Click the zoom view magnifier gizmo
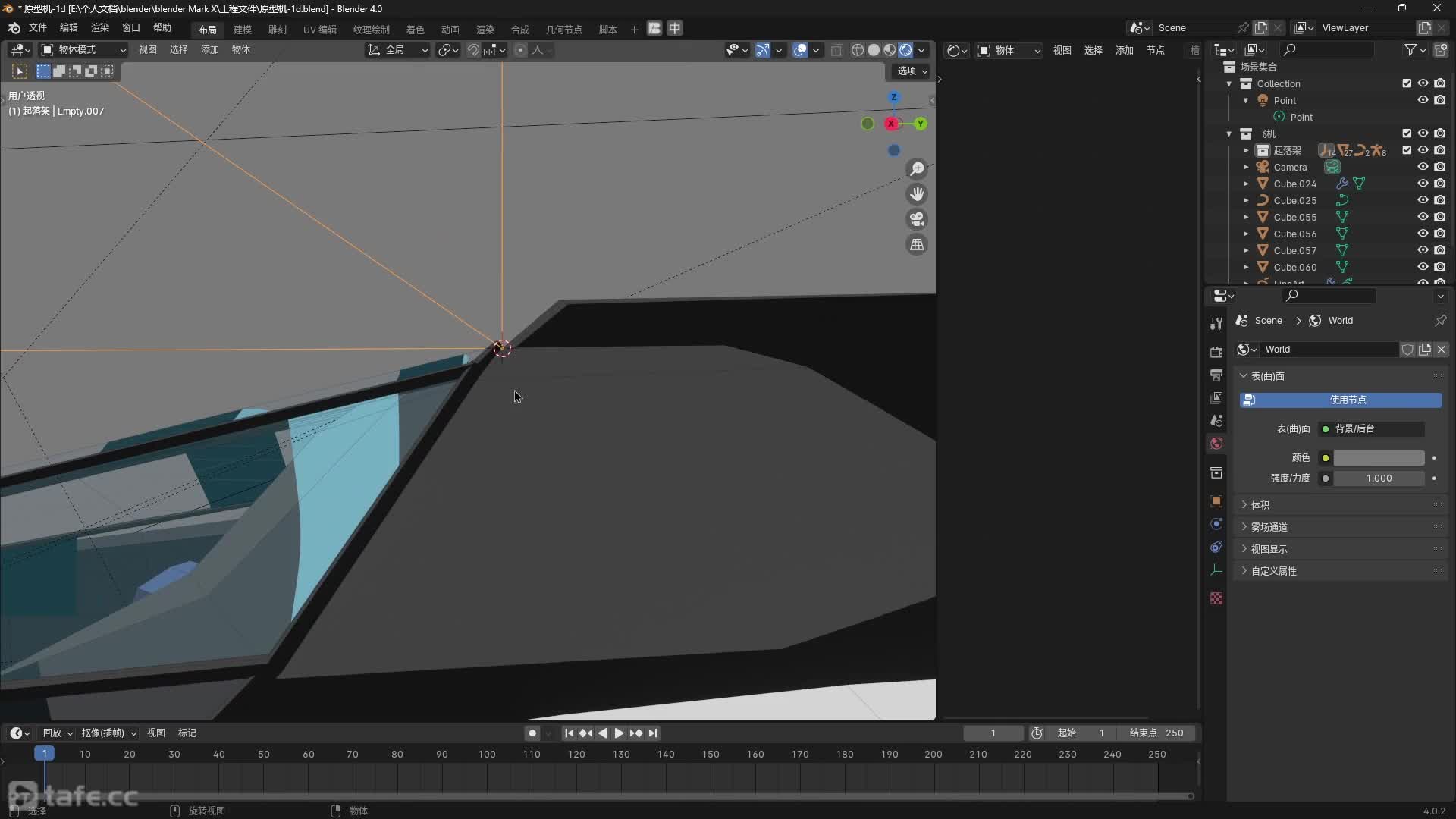This screenshot has width=1456, height=819. pyautogui.click(x=917, y=168)
